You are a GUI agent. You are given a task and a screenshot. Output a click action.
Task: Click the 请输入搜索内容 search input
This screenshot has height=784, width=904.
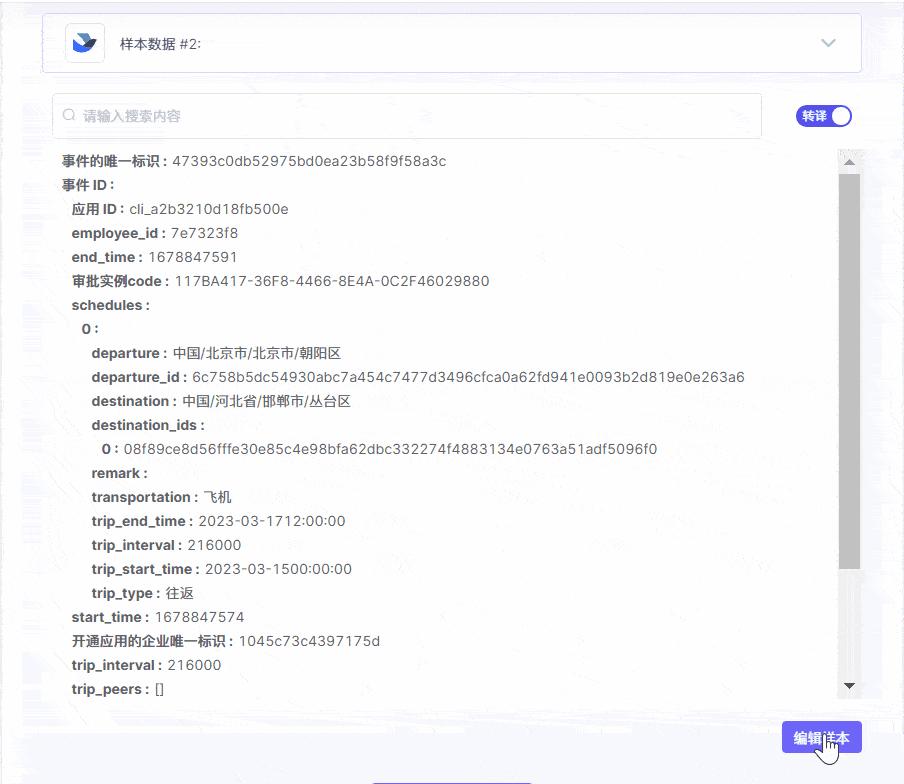click(x=300, y=115)
